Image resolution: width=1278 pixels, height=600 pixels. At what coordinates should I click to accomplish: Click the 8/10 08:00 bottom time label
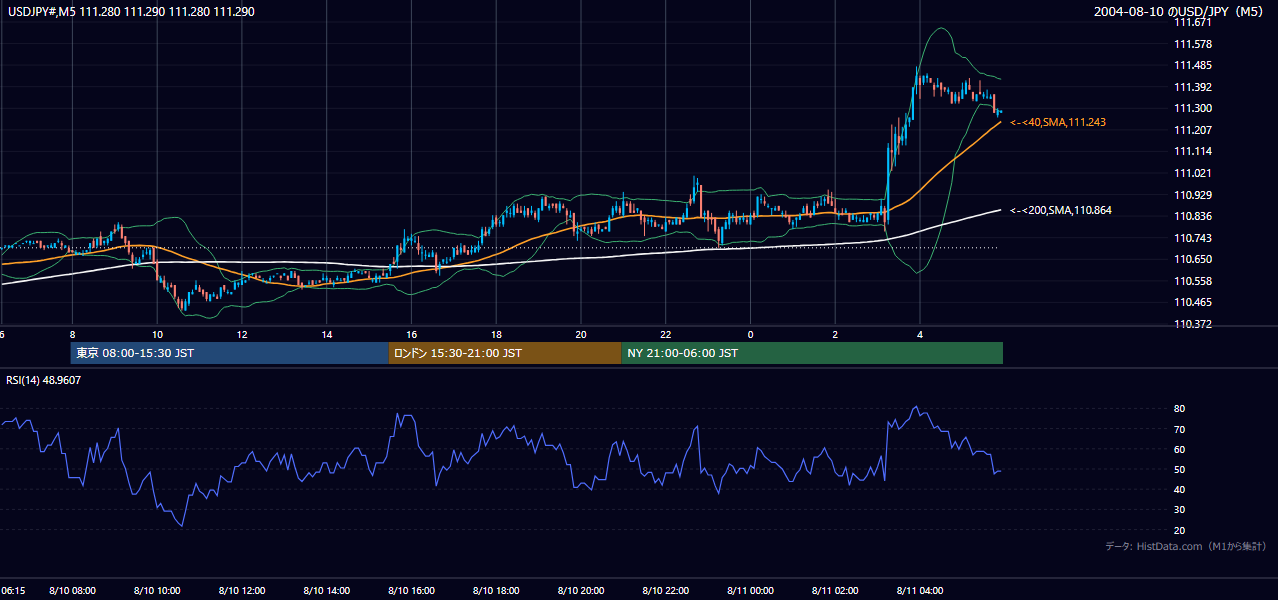click(72, 591)
